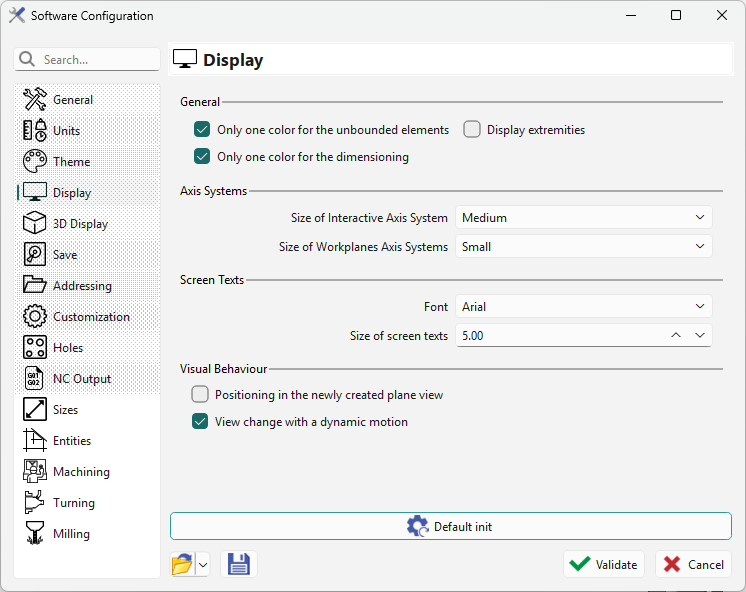The height and width of the screenshot is (592, 746).
Task: Increase screen text size with up arrow
Action: click(677, 336)
